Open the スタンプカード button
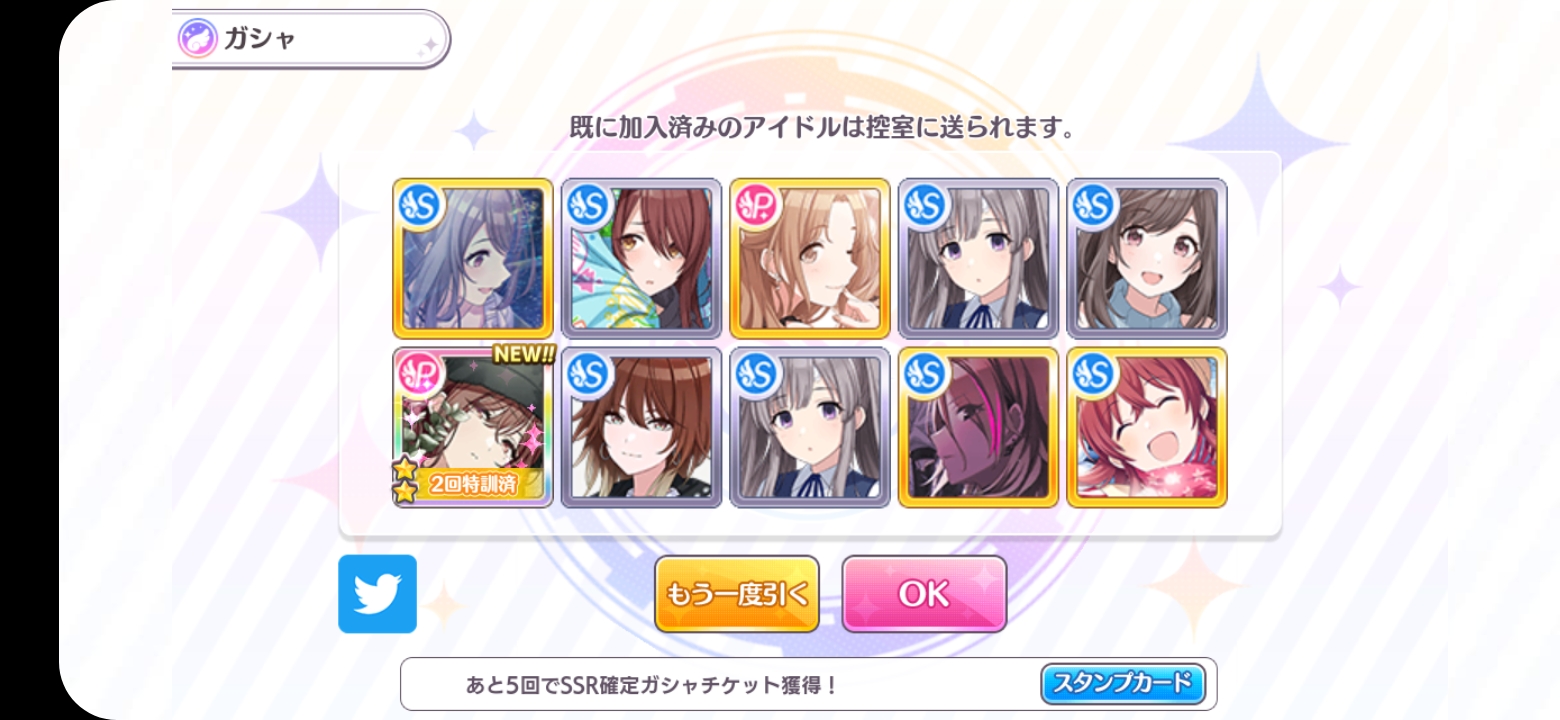The image size is (1560, 720). (1123, 684)
